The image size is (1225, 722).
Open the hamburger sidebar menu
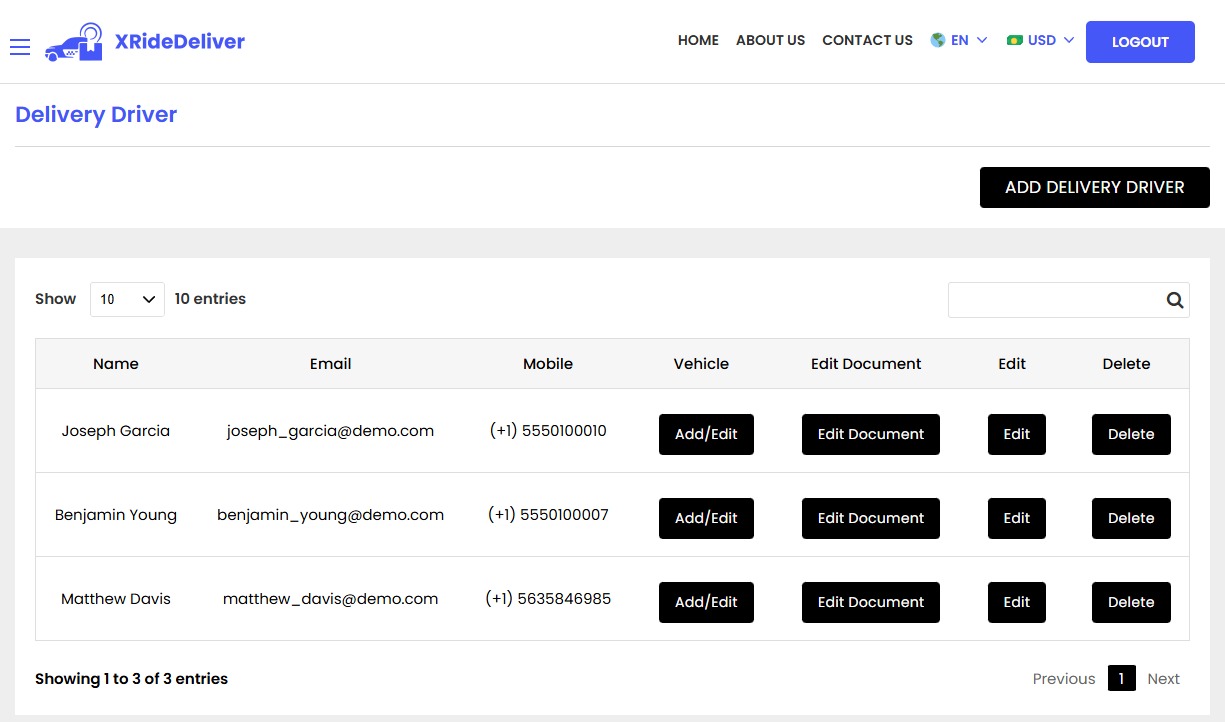click(x=20, y=47)
